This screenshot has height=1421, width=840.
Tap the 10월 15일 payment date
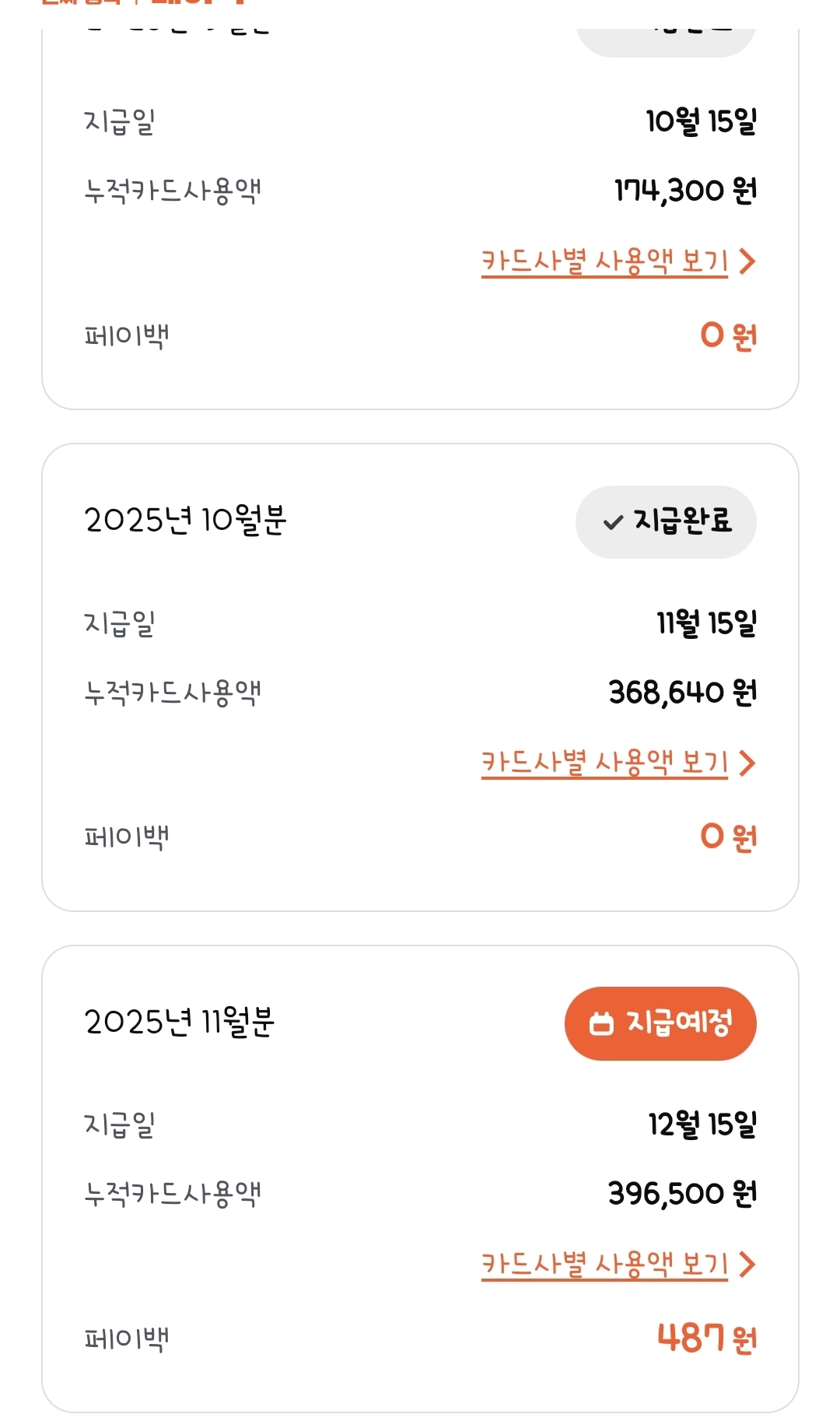point(701,121)
